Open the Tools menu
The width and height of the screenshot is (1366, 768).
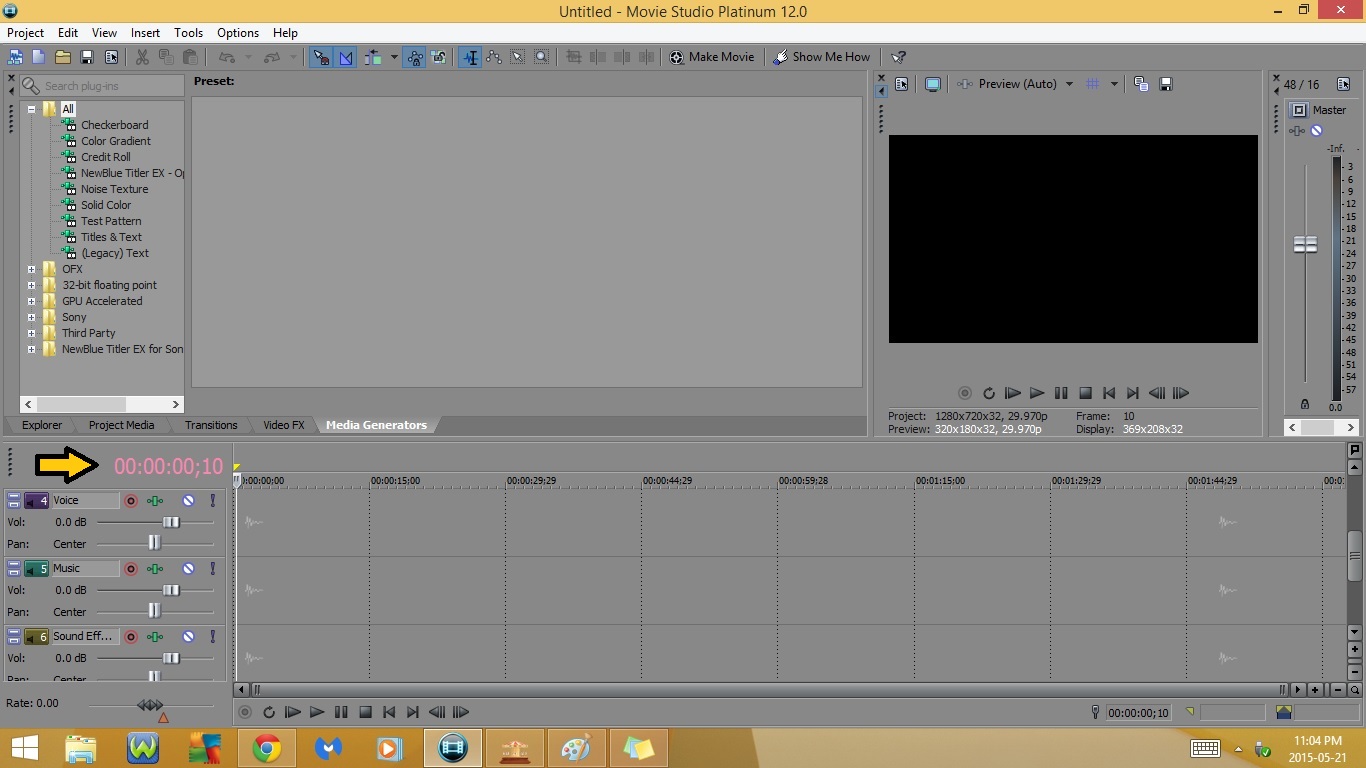tap(188, 33)
